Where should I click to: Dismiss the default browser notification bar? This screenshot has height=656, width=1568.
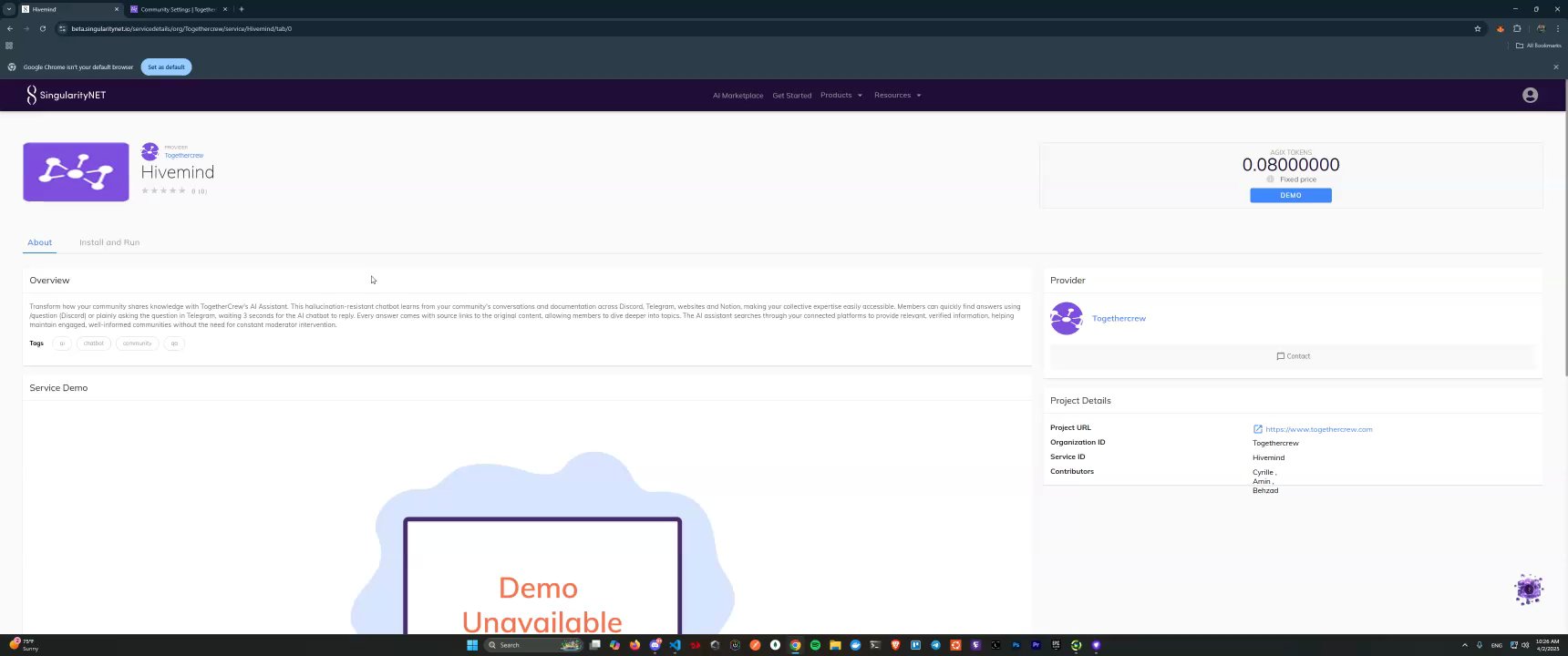pos(1556,67)
